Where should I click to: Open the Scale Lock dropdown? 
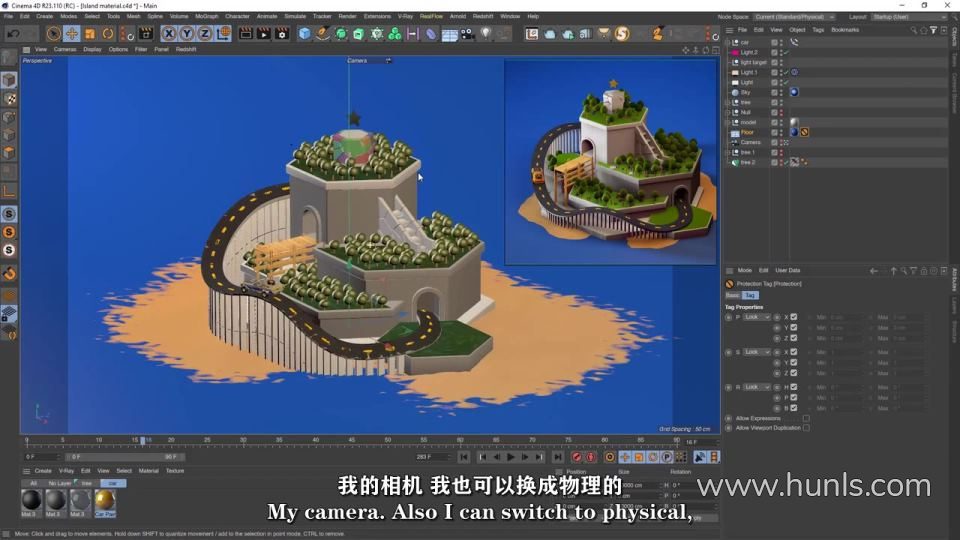[x=757, y=352]
